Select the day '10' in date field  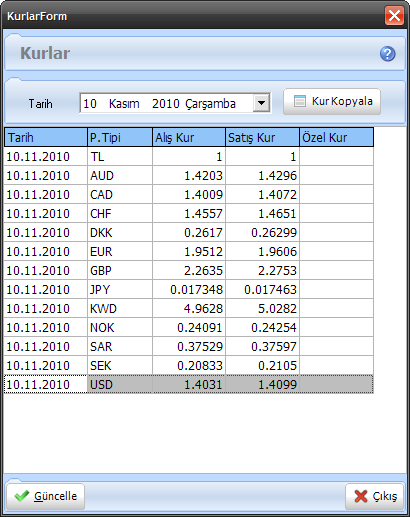coord(90,104)
